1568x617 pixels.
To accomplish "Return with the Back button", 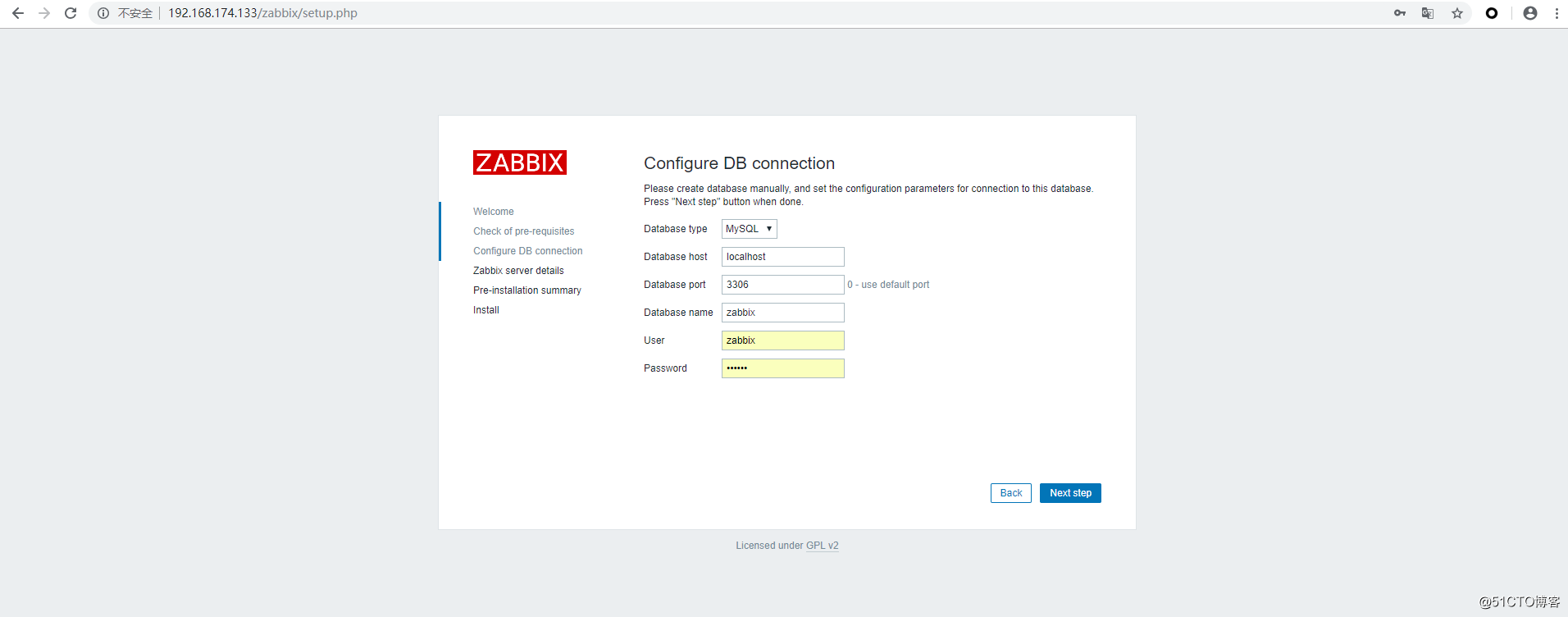I will [x=1011, y=493].
